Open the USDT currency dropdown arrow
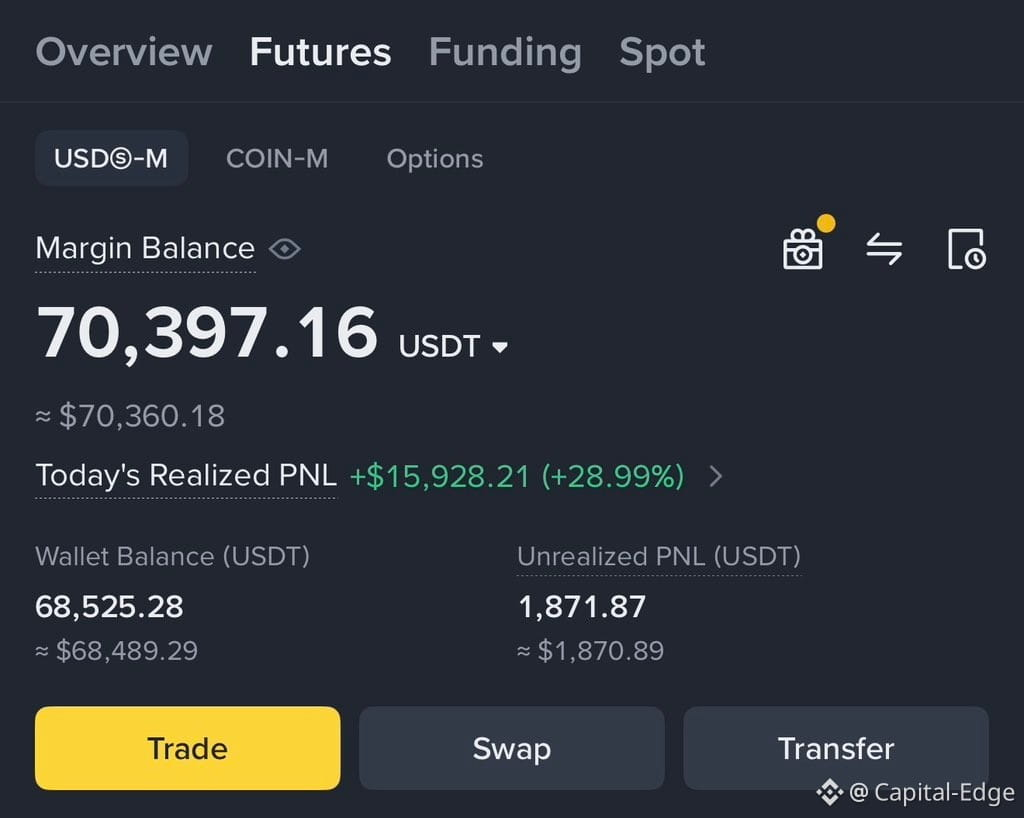This screenshot has width=1024, height=818. tap(500, 347)
